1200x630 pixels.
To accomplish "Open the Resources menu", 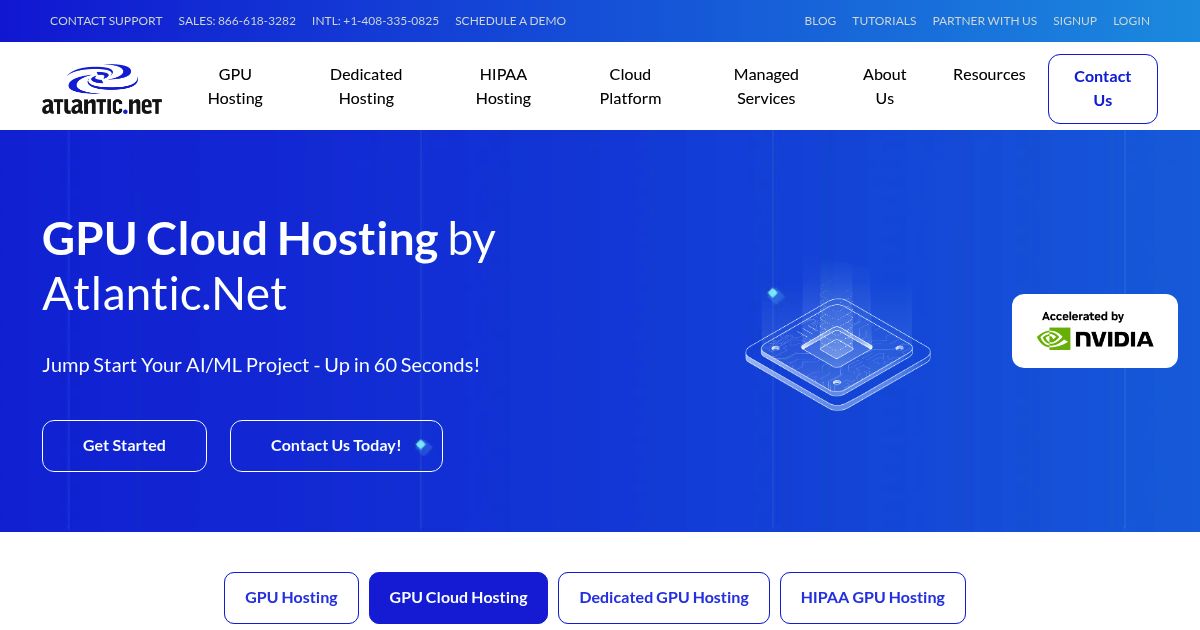I will coord(989,74).
